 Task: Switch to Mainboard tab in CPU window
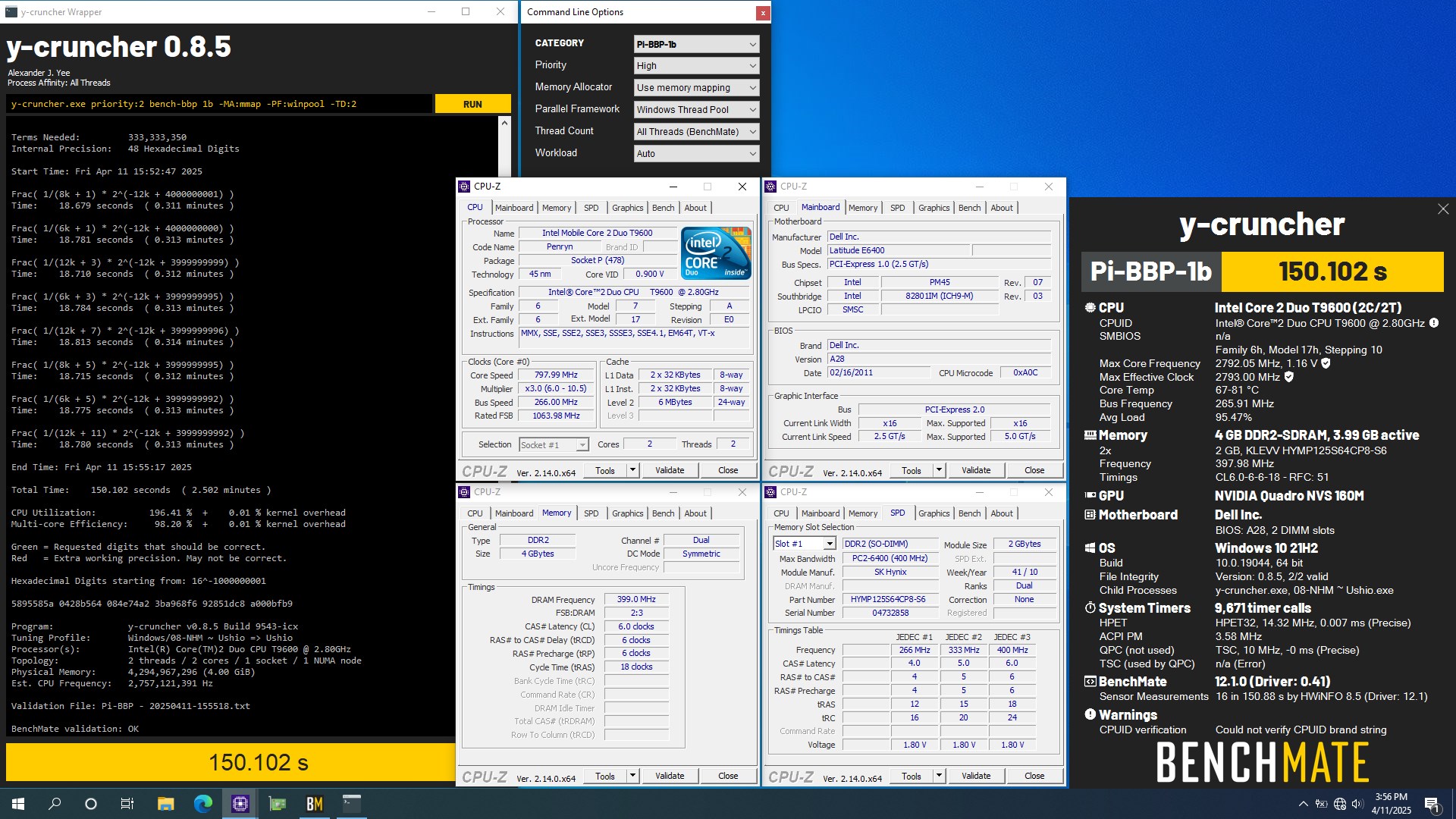(514, 208)
